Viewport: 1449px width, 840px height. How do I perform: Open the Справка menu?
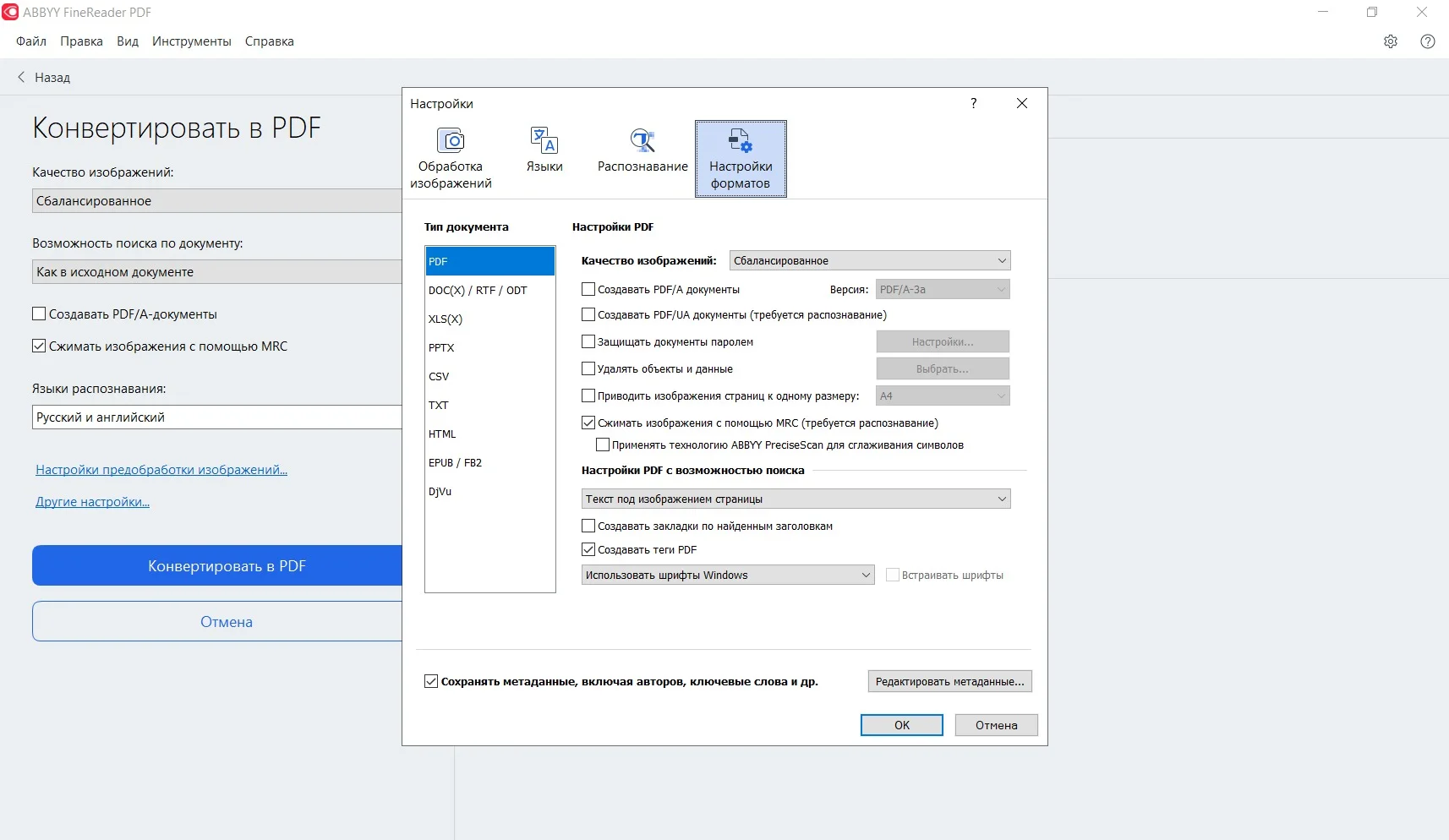pyautogui.click(x=270, y=41)
